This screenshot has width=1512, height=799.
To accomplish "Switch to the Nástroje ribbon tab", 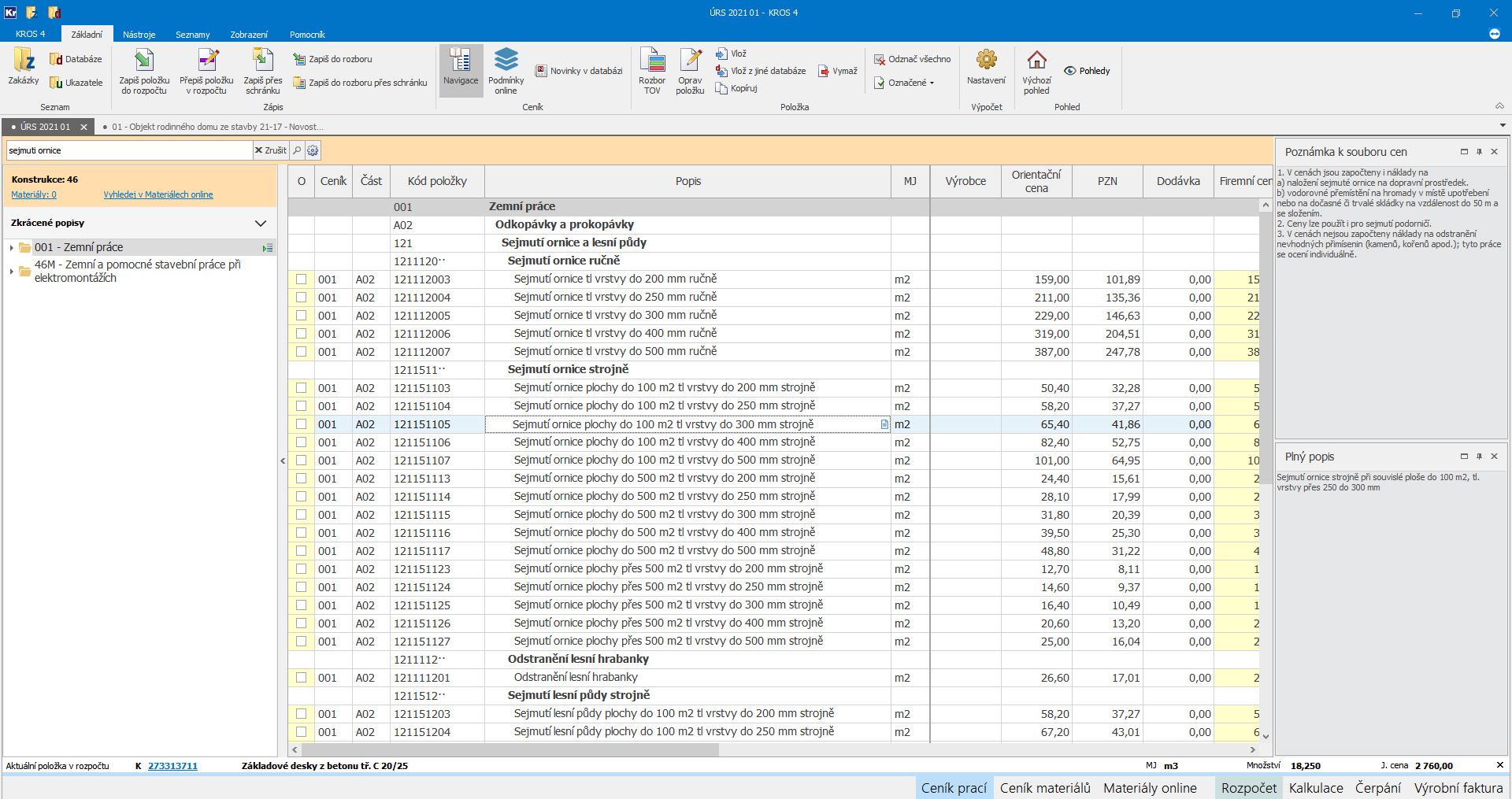I will click(139, 35).
